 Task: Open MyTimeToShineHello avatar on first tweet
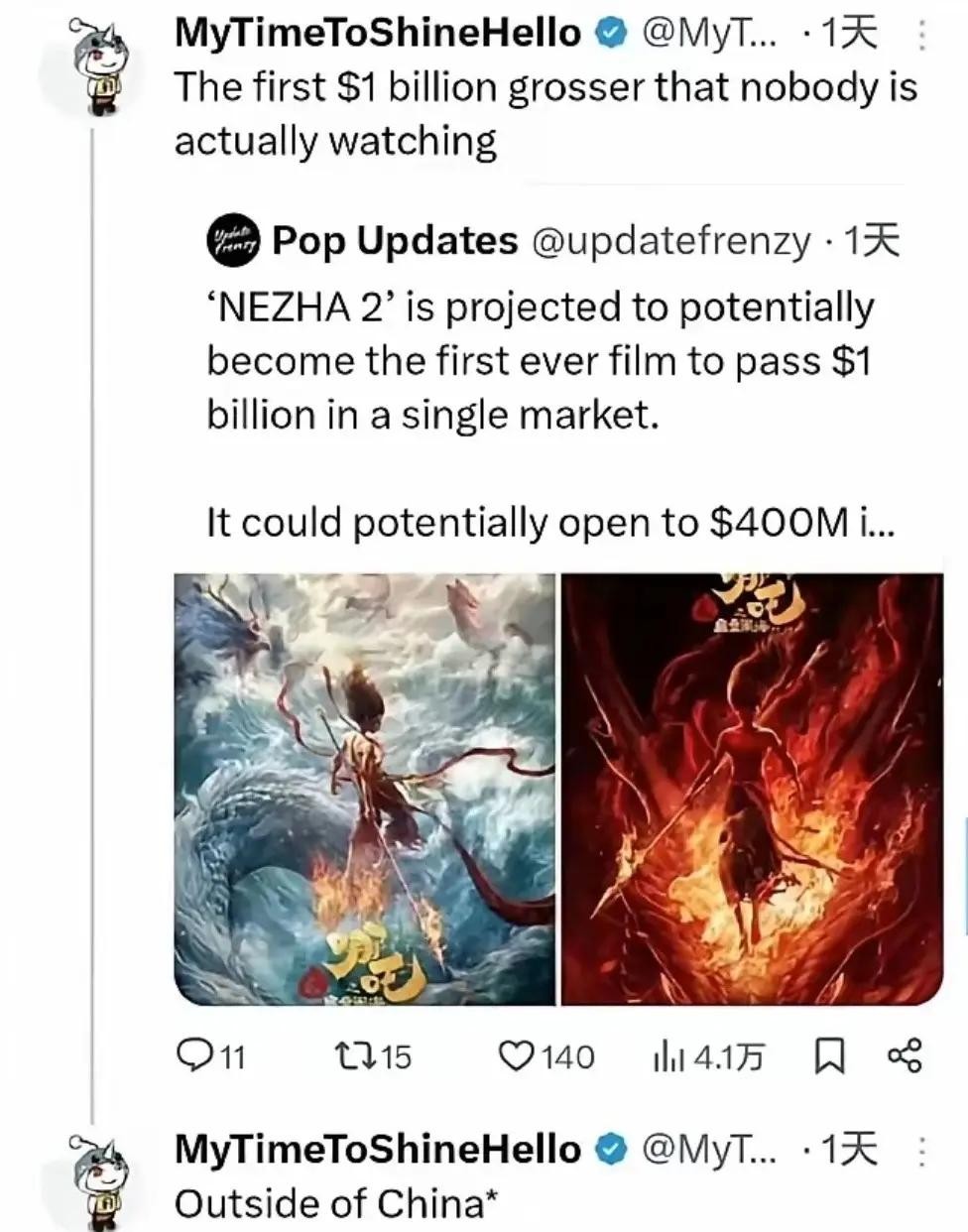click(90, 68)
